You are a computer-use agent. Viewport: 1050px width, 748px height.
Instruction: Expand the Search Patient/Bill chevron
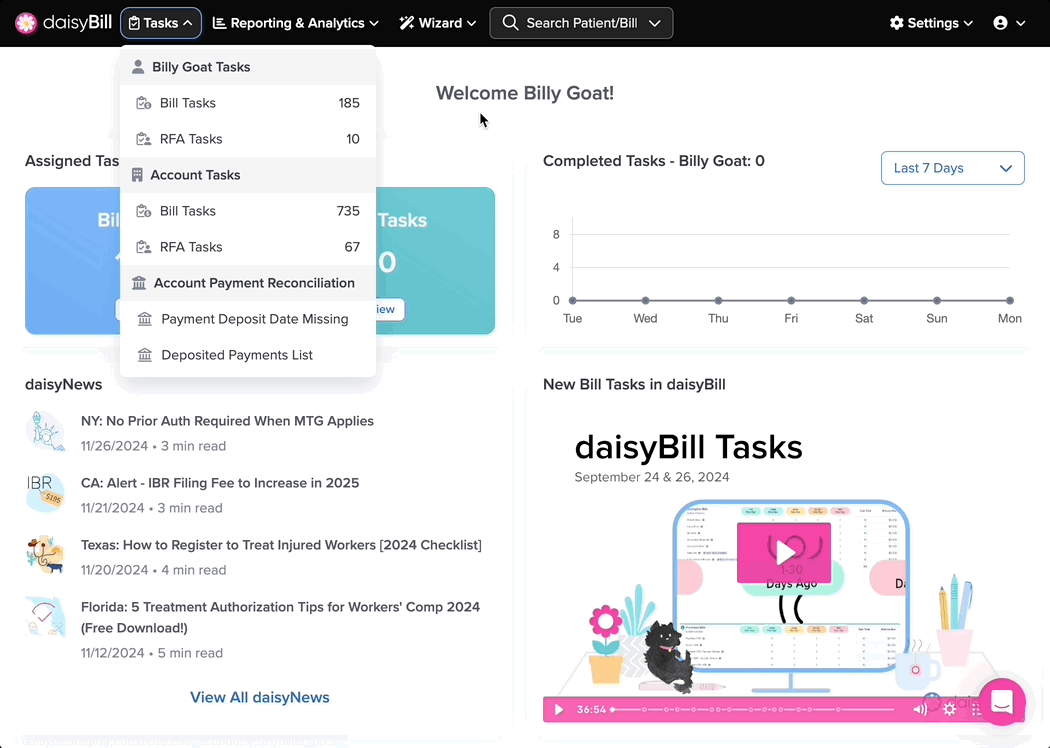[x=655, y=23]
